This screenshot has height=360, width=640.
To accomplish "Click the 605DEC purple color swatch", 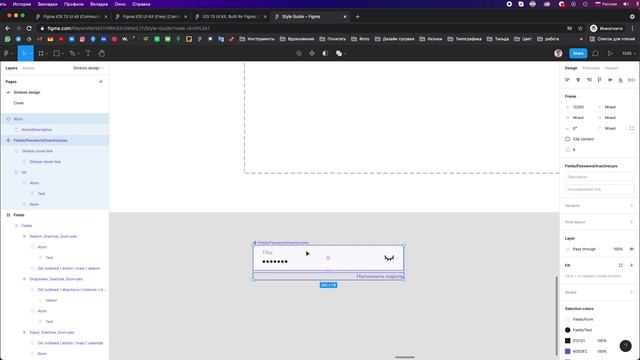I will (567, 351).
